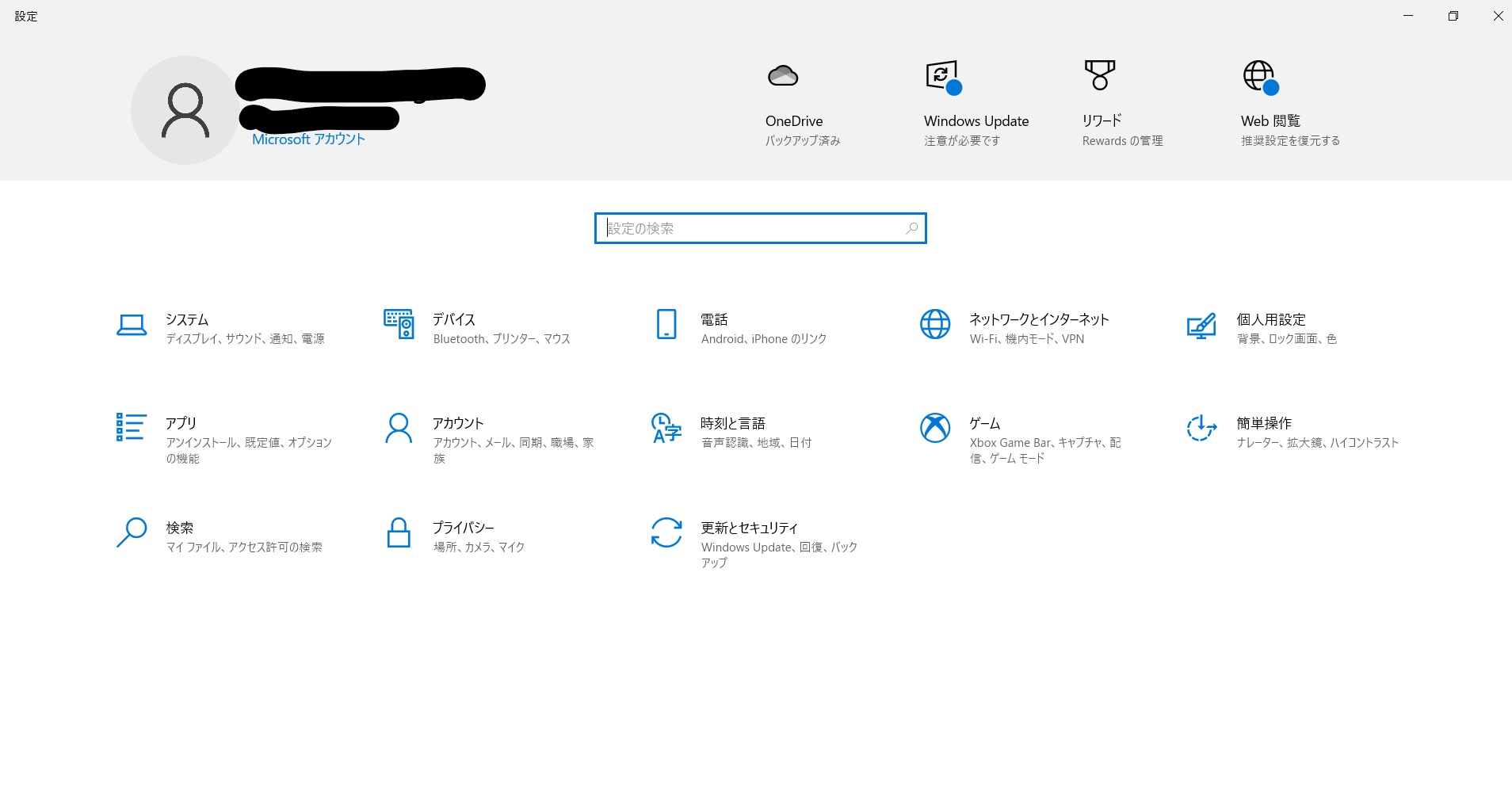Click the 検索 heading text
Screen dimensions: 1512x805
click(x=180, y=528)
